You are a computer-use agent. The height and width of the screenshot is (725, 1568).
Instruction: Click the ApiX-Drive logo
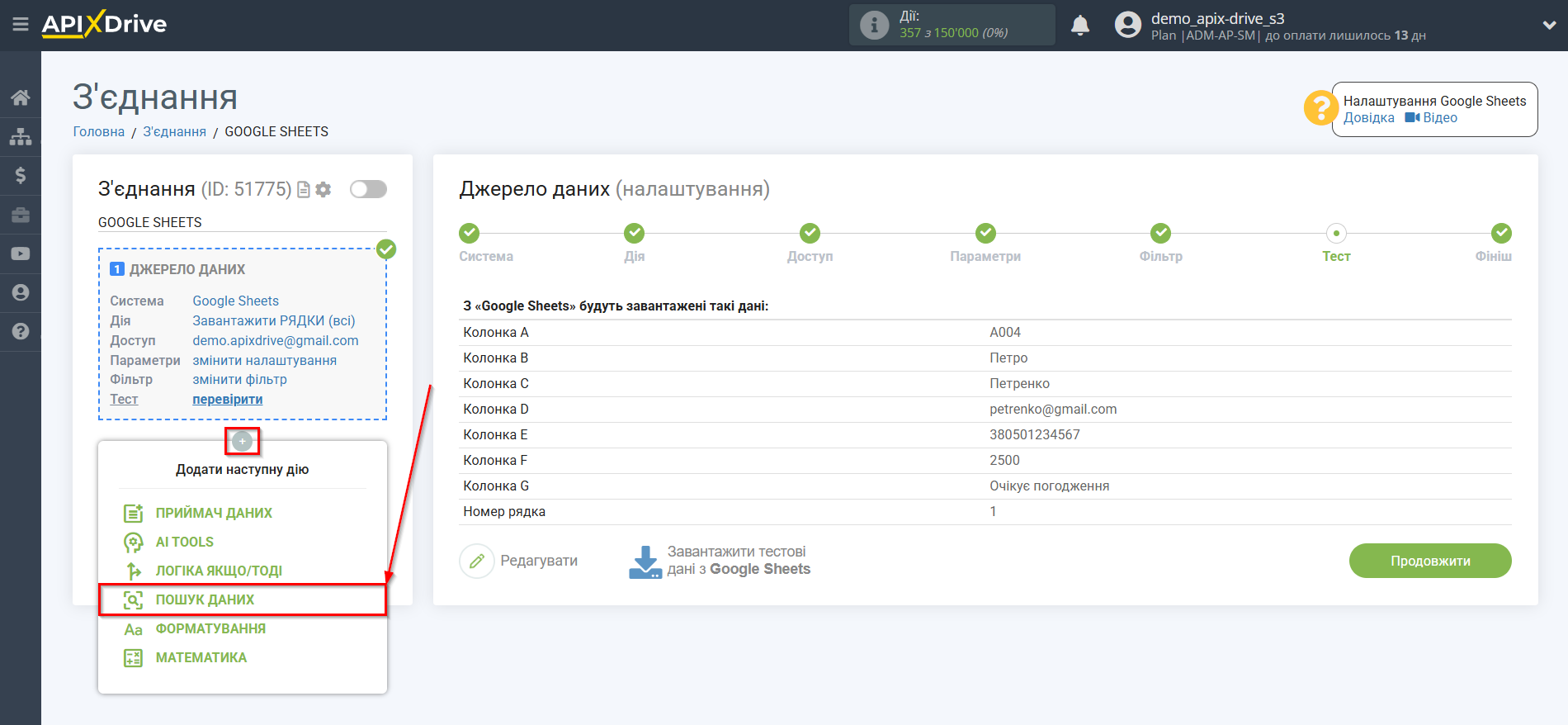click(x=104, y=24)
